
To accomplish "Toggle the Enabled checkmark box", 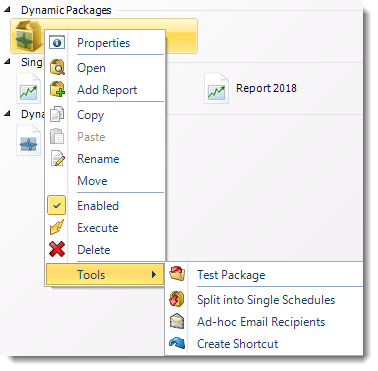I will point(57,205).
